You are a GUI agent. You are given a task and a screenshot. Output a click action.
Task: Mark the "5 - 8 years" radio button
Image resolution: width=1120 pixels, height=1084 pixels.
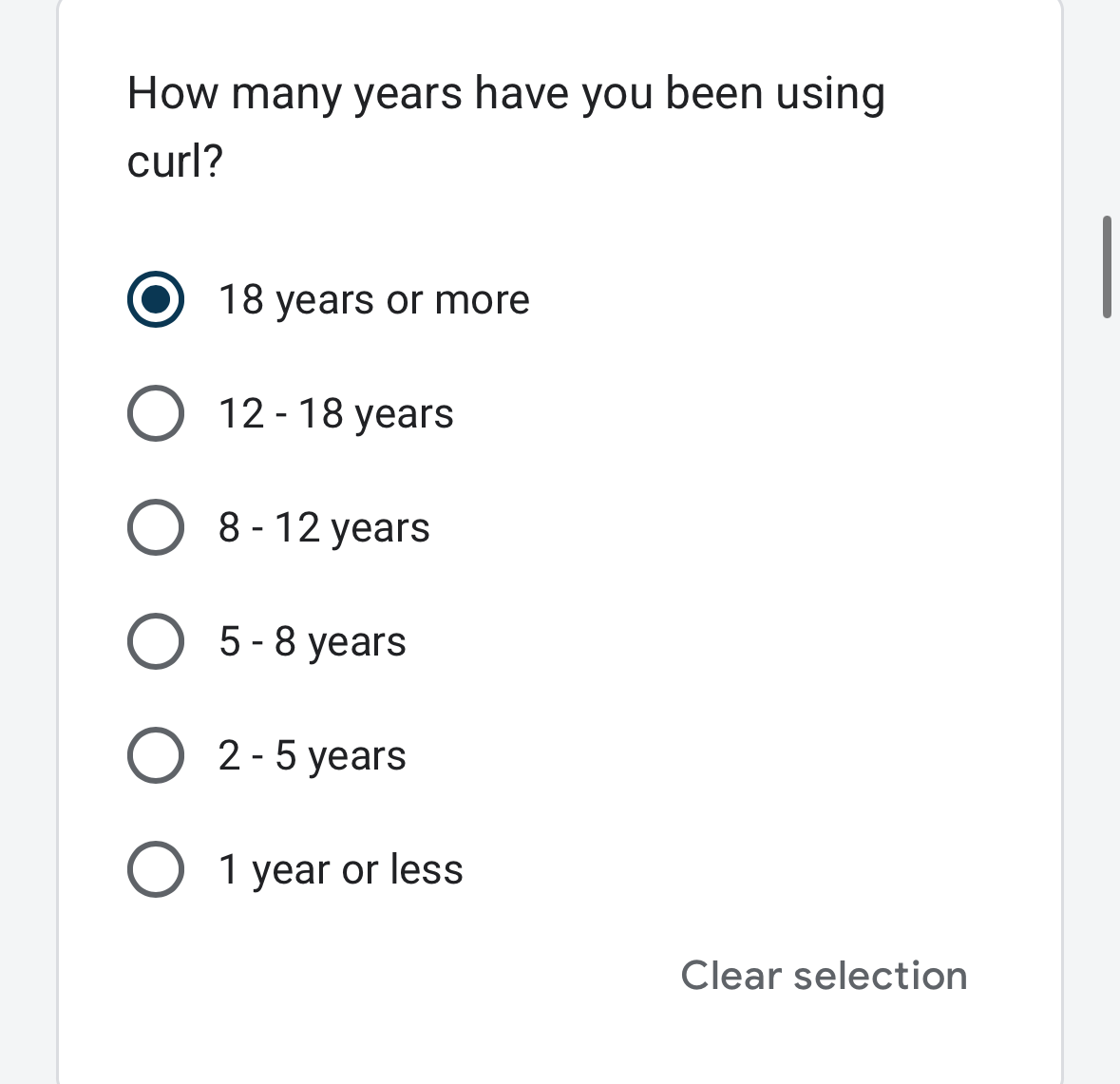pyautogui.click(x=156, y=641)
